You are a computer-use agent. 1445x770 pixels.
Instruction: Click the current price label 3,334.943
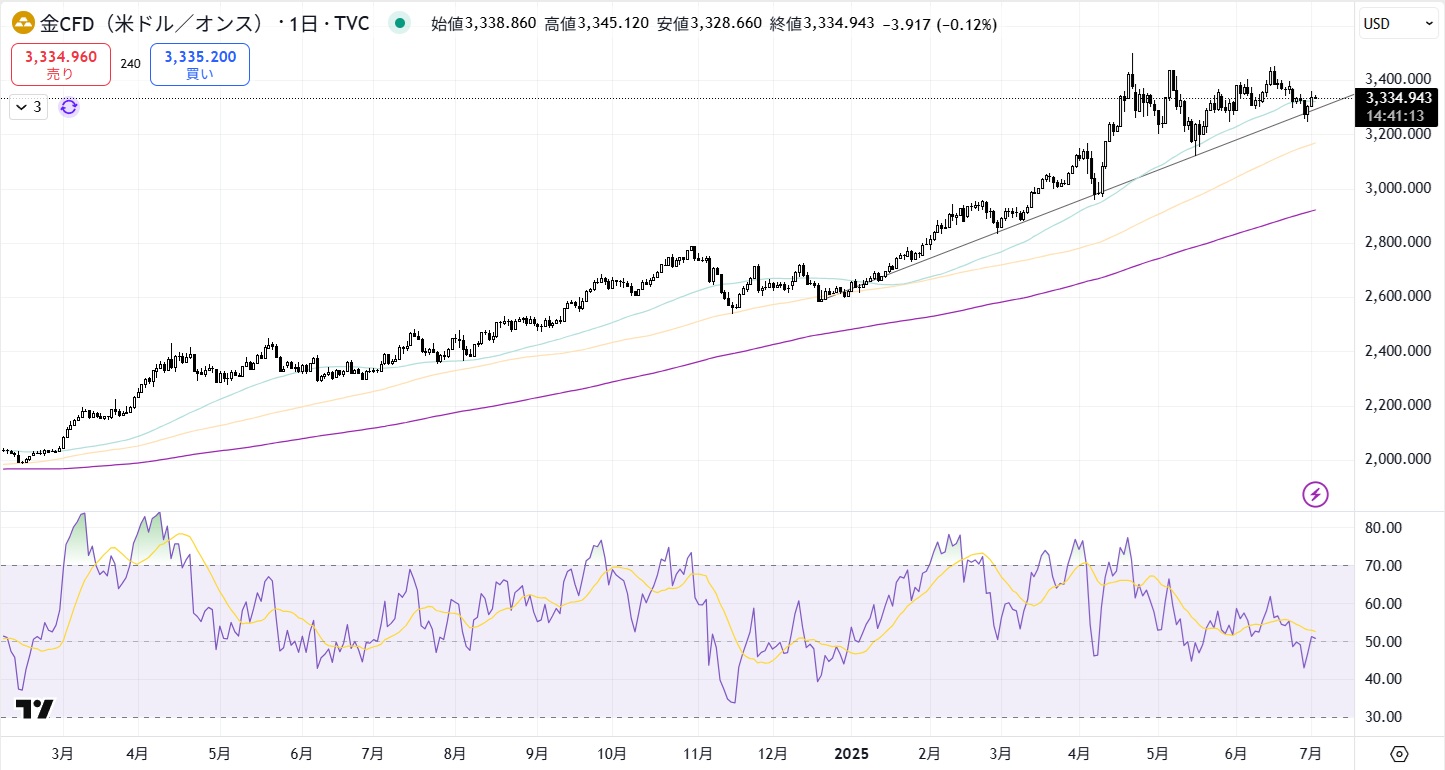click(x=1398, y=97)
